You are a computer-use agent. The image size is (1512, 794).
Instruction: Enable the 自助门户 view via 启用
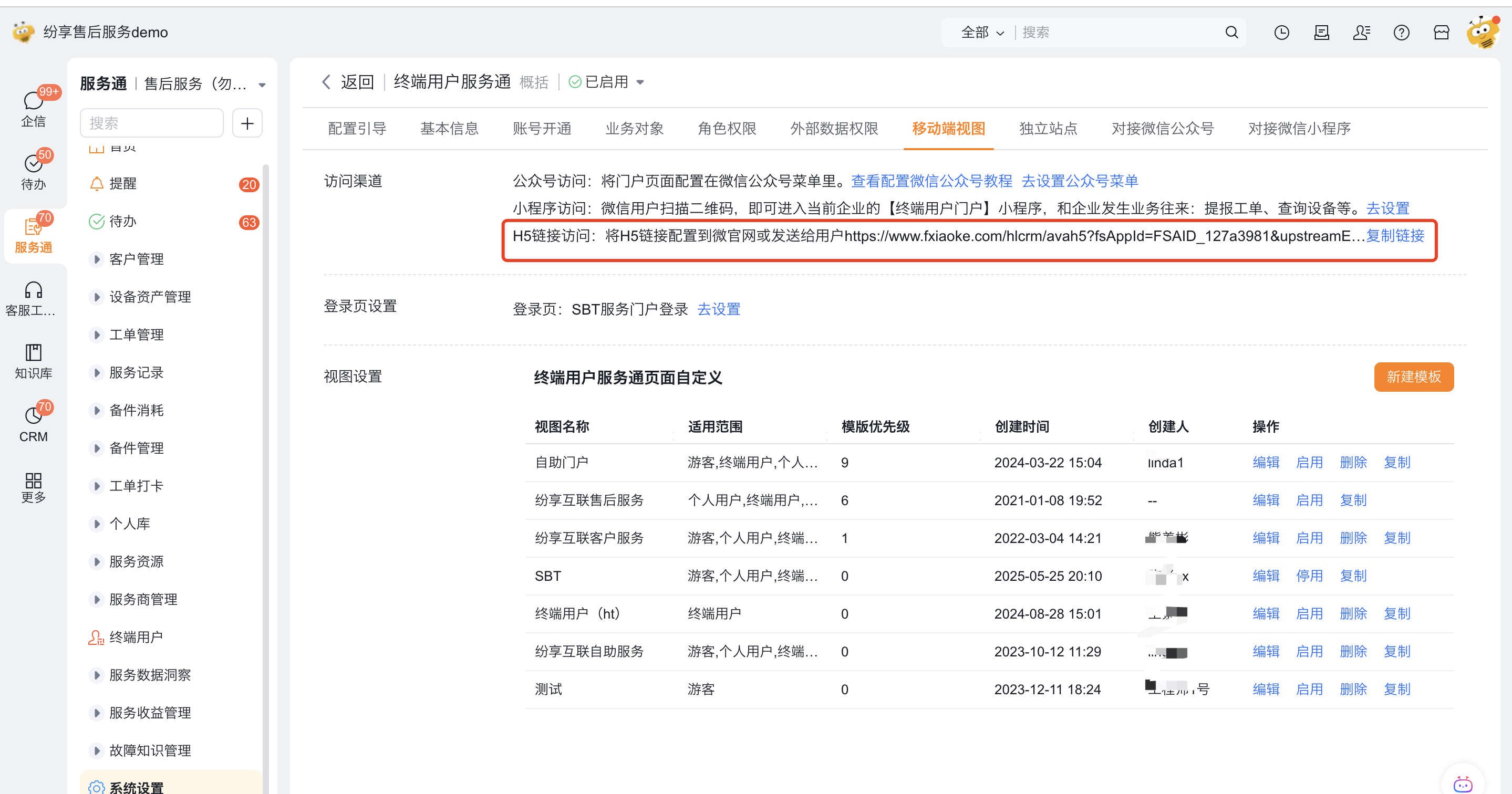coord(1309,463)
